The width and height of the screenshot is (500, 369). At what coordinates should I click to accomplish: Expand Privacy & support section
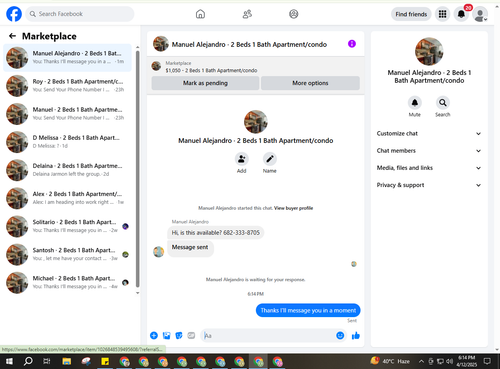tap(429, 185)
